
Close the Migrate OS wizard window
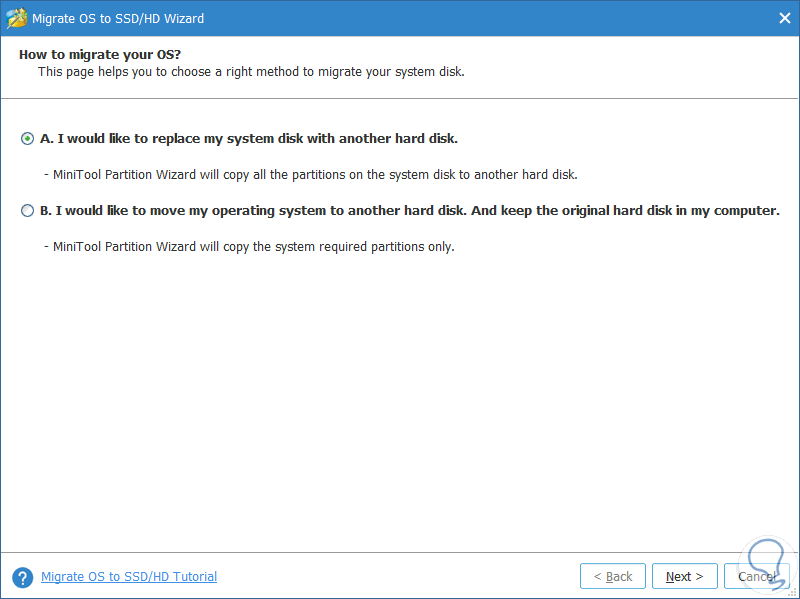click(x=784, y=18)
